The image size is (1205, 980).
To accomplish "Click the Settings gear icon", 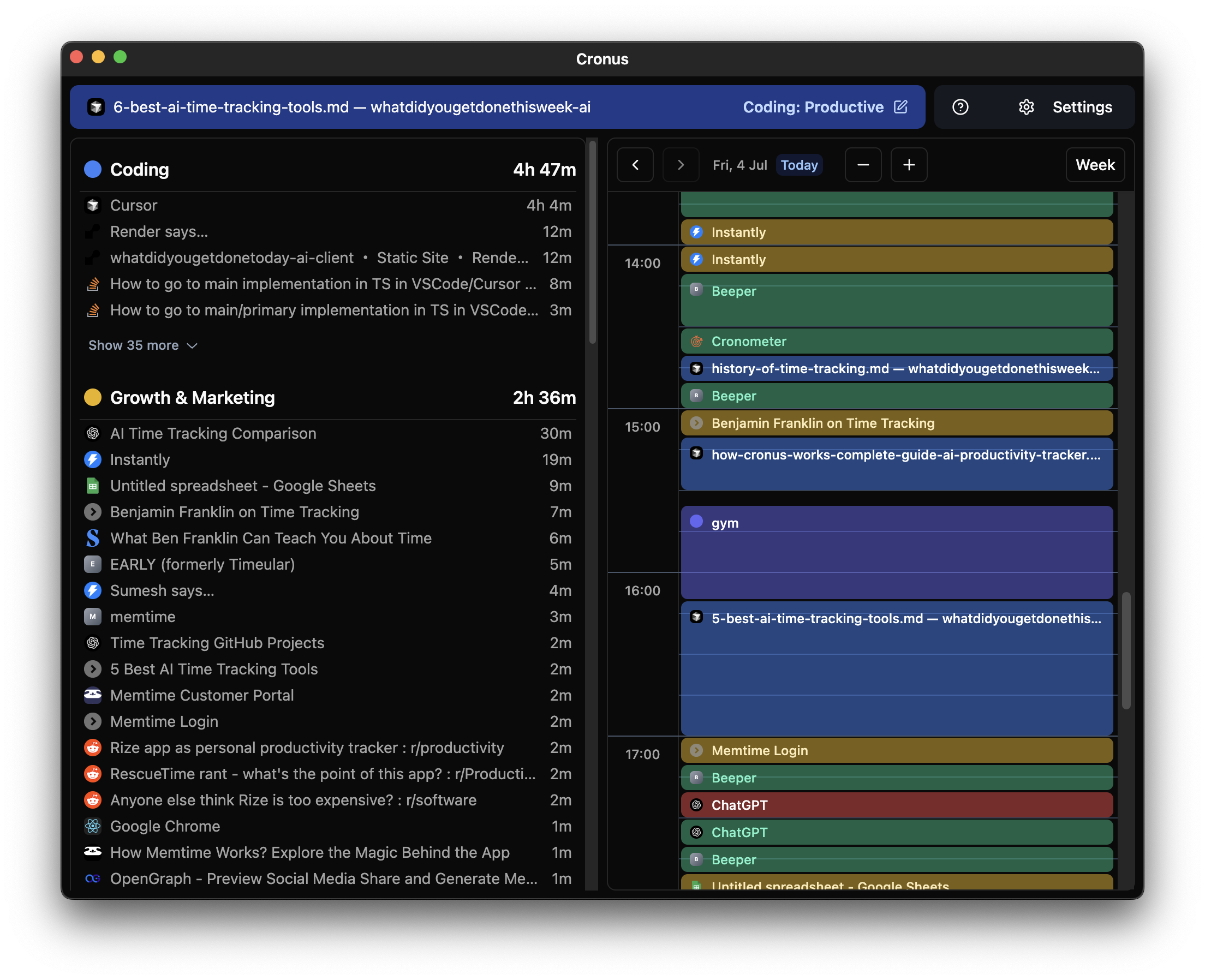I will click(x=1026, y=107).
